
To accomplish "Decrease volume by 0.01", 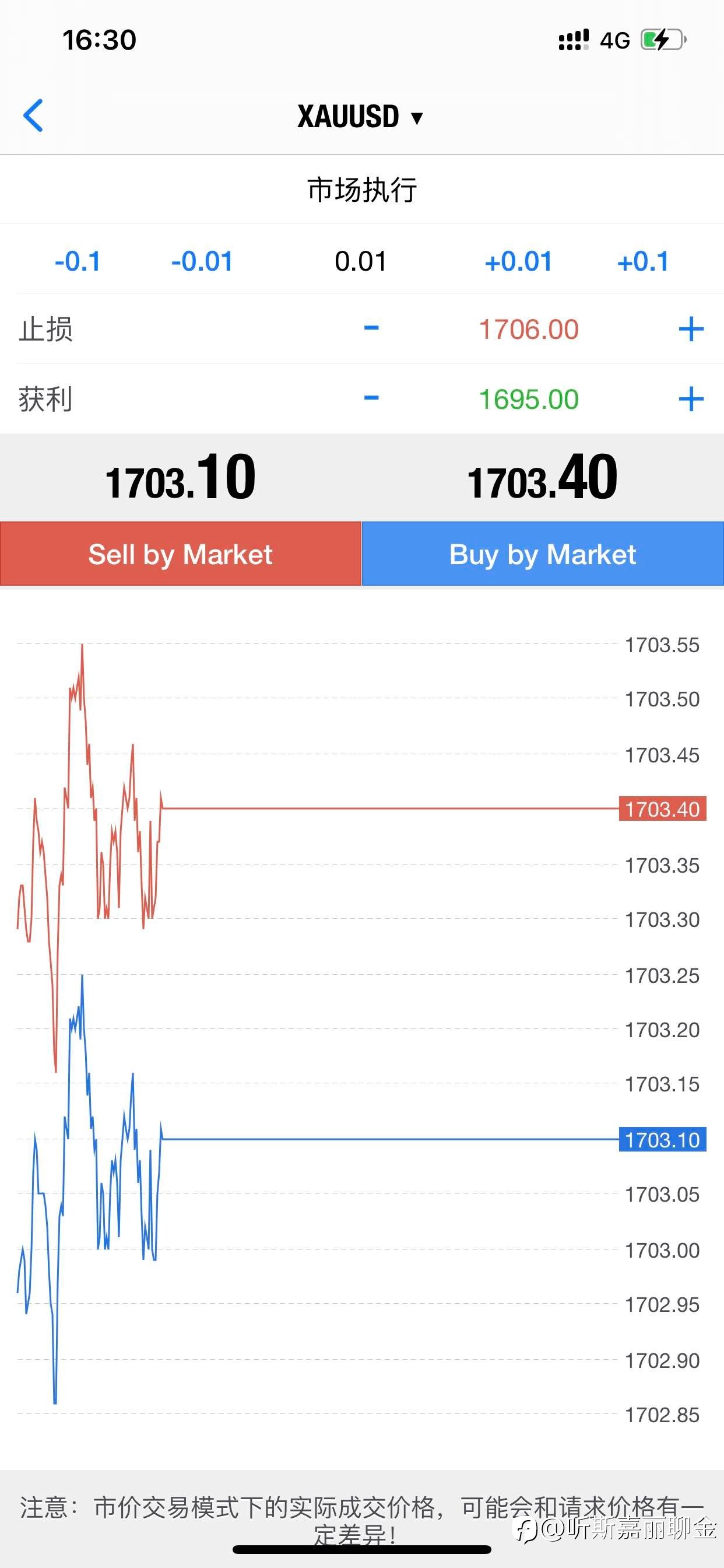I will tap(202, 262).
